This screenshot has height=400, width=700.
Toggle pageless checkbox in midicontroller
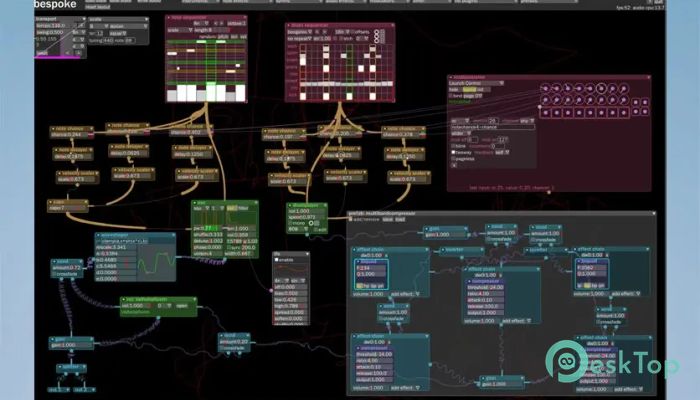click(x=454, y=158)
